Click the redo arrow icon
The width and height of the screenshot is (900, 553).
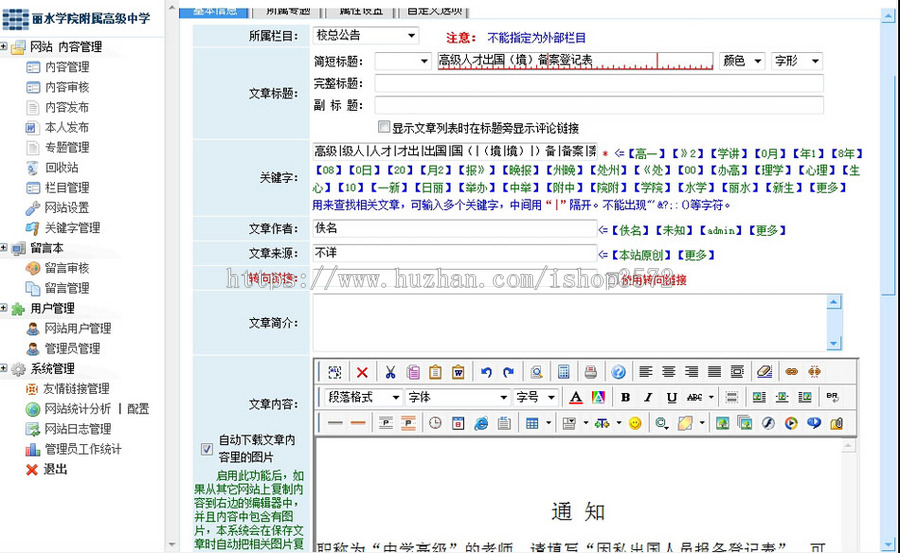(x=509, y=372)
